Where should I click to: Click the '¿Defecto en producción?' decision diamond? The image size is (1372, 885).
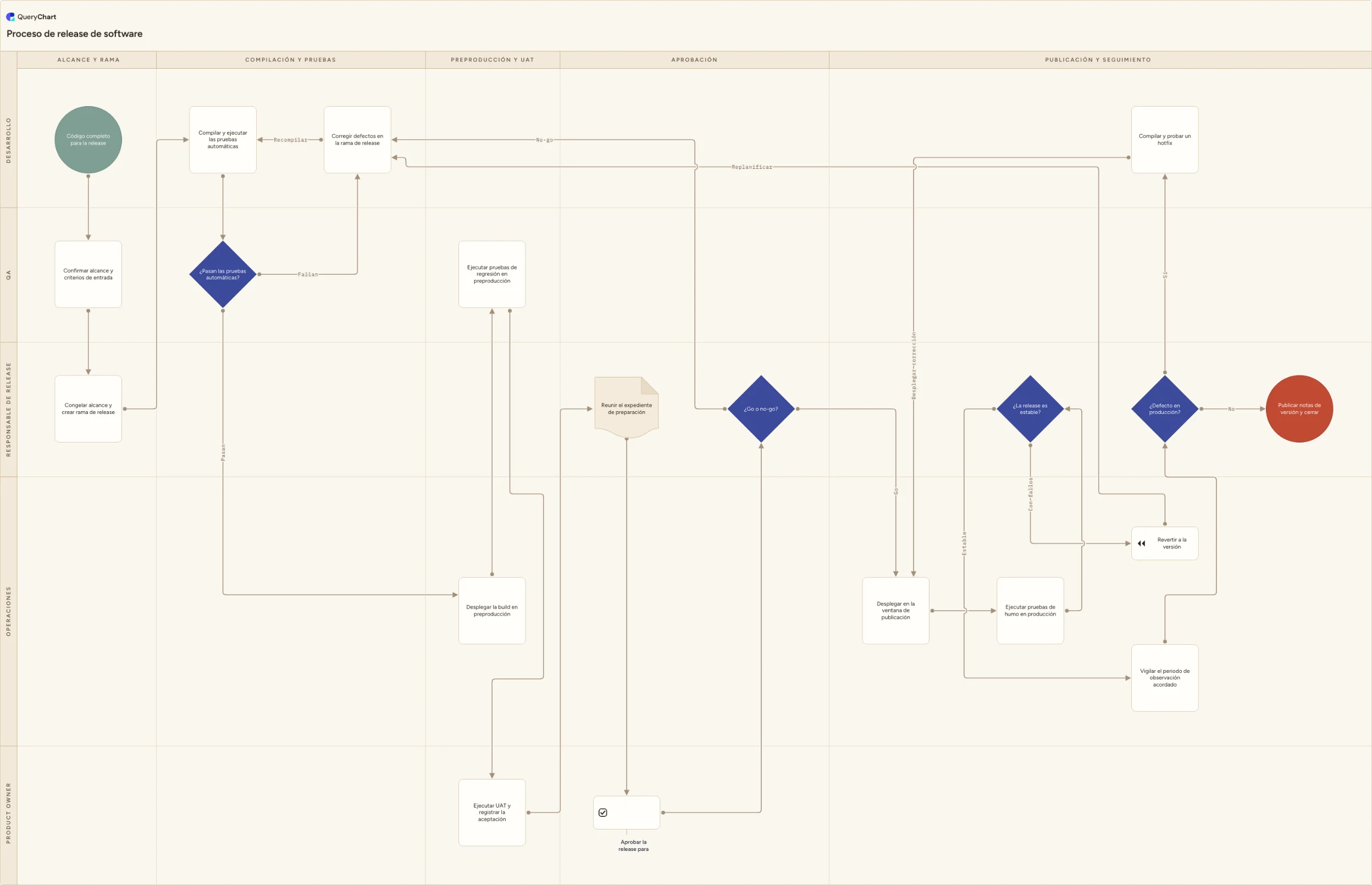click(1165, 408)
